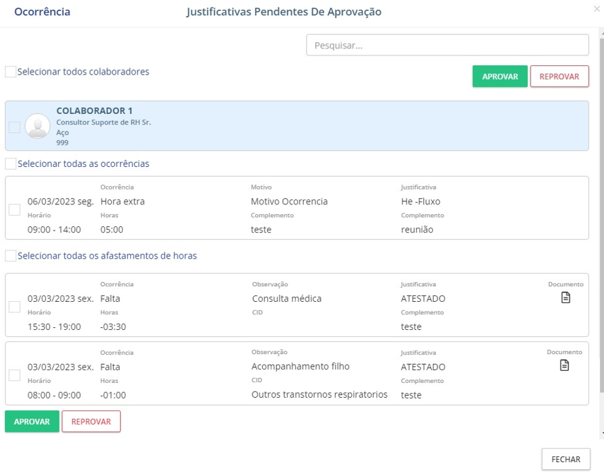Click the top green Aprovar button
Viewport: 604px width, 473px height.
point(499,77)
